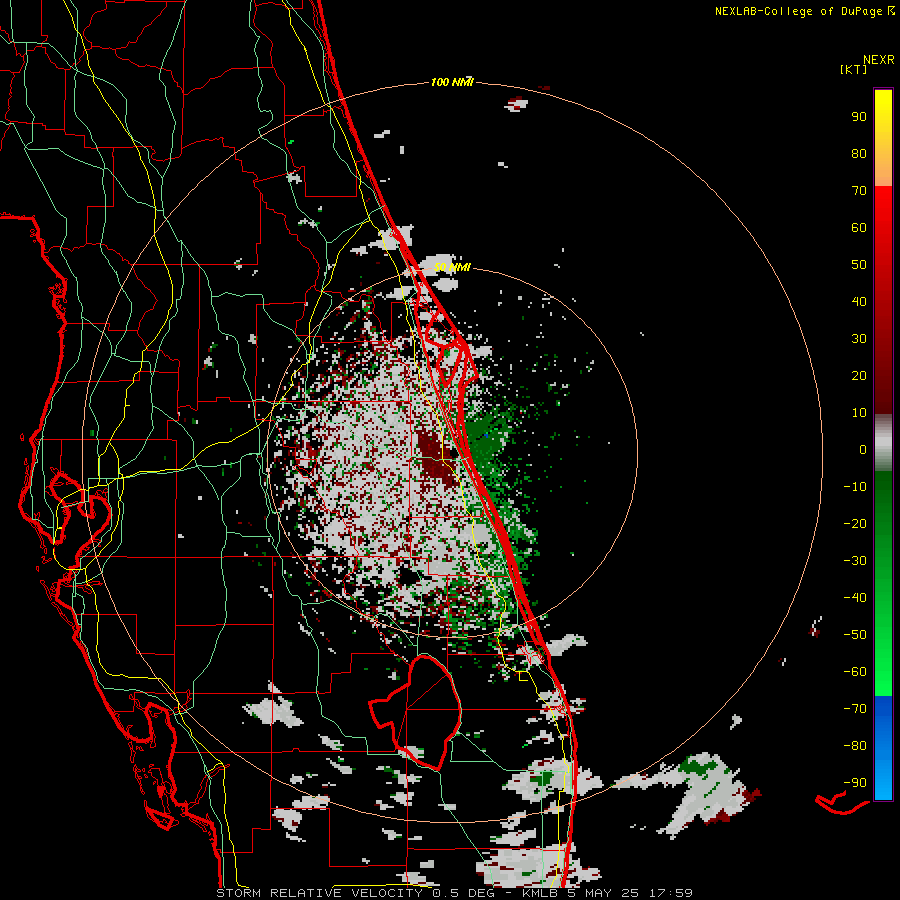
Task: Click the 70 value on the color scale
Action: click(859, 191)
